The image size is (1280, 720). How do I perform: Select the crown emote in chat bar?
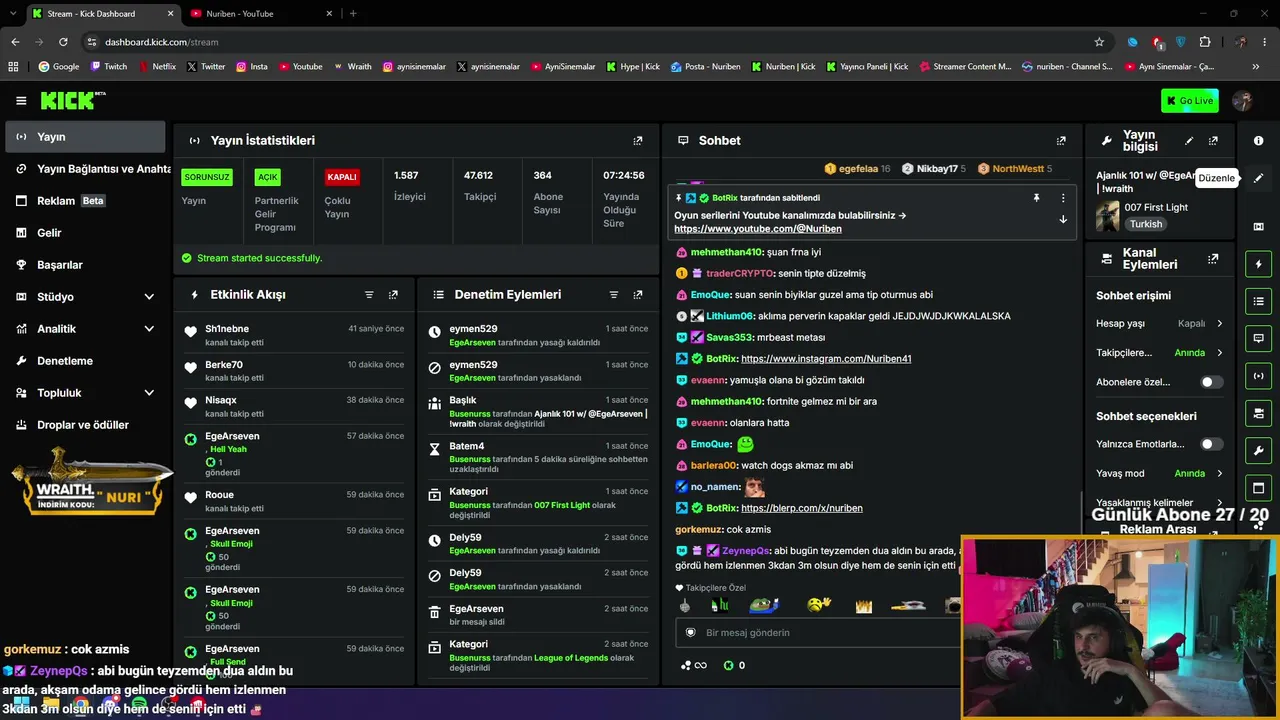(x=864, y=606)
